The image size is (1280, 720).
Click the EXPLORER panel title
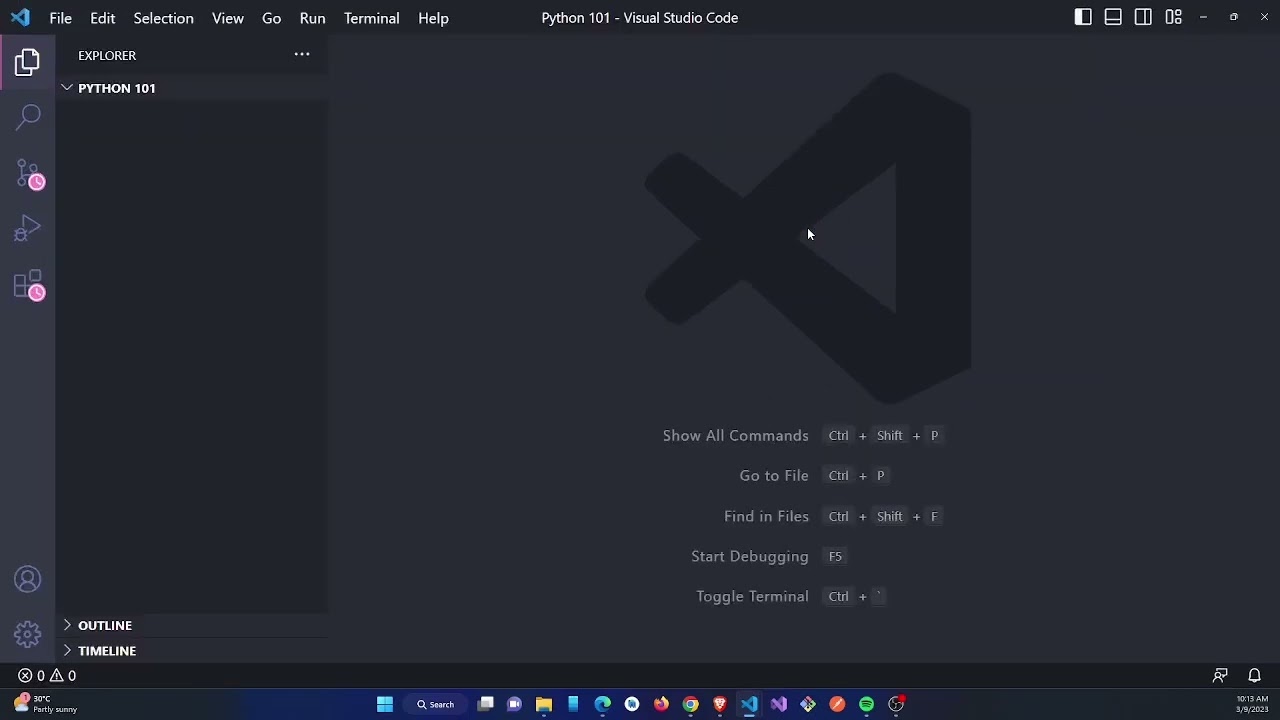pos(107,55)
